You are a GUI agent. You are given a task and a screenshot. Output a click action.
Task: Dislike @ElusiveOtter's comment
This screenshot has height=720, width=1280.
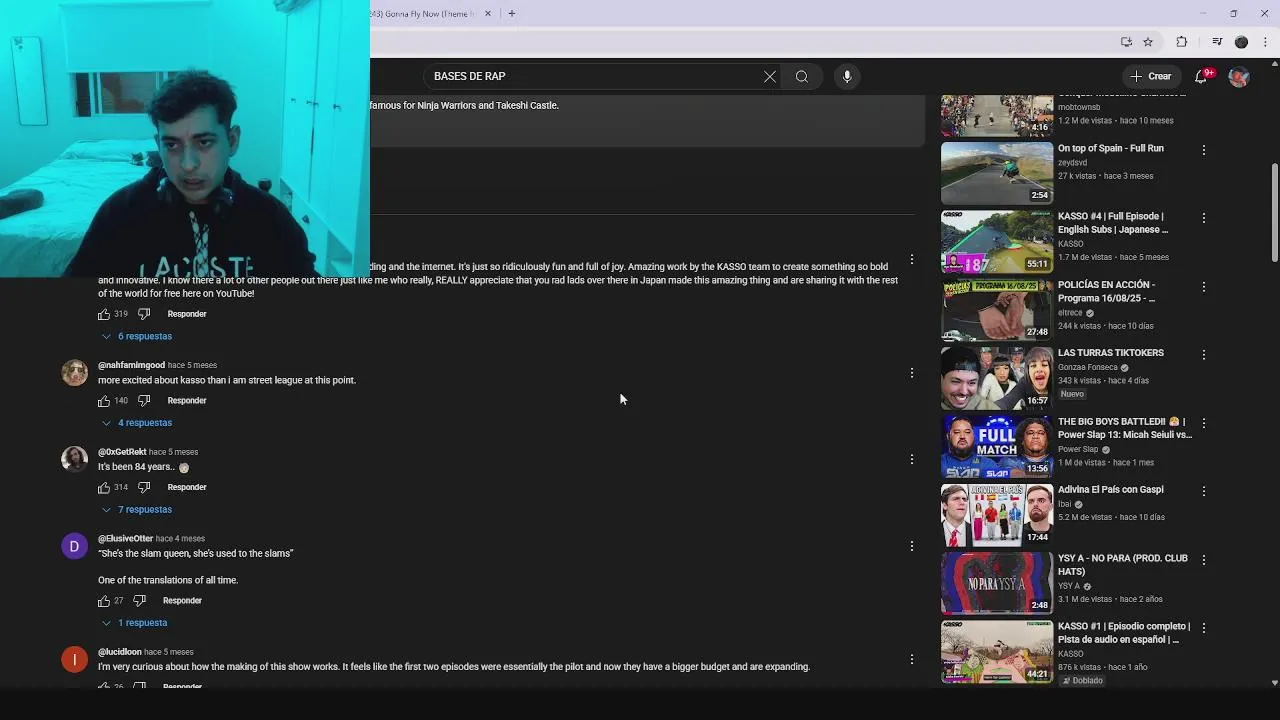(139, 601)
